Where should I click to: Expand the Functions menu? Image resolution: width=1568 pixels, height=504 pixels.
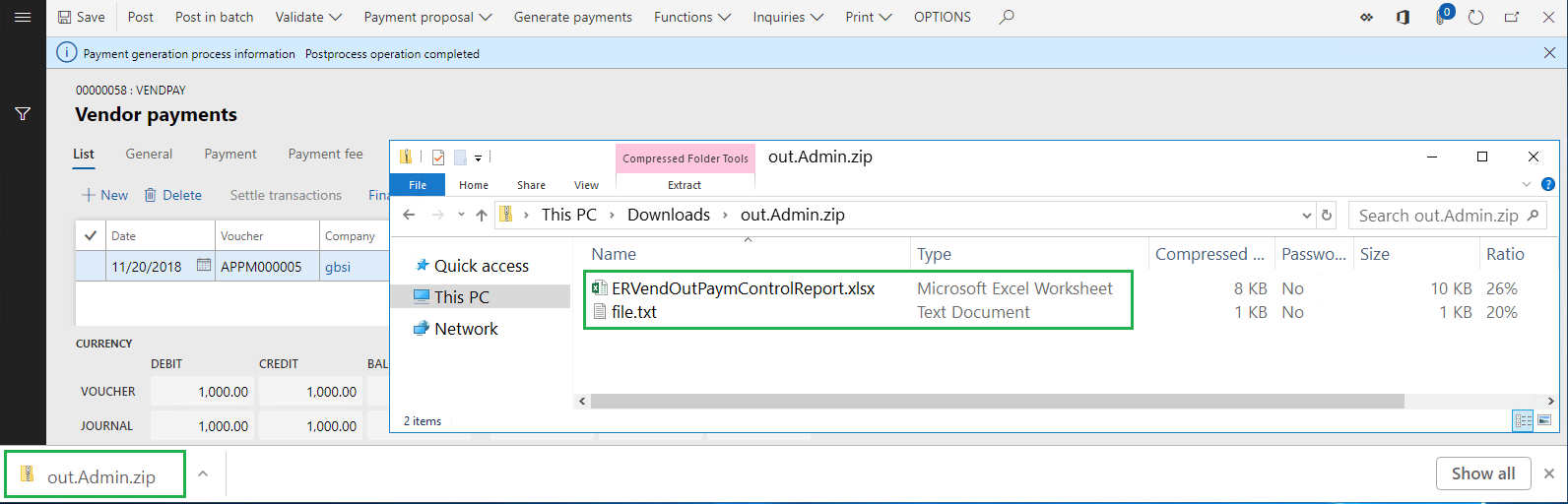692,17
